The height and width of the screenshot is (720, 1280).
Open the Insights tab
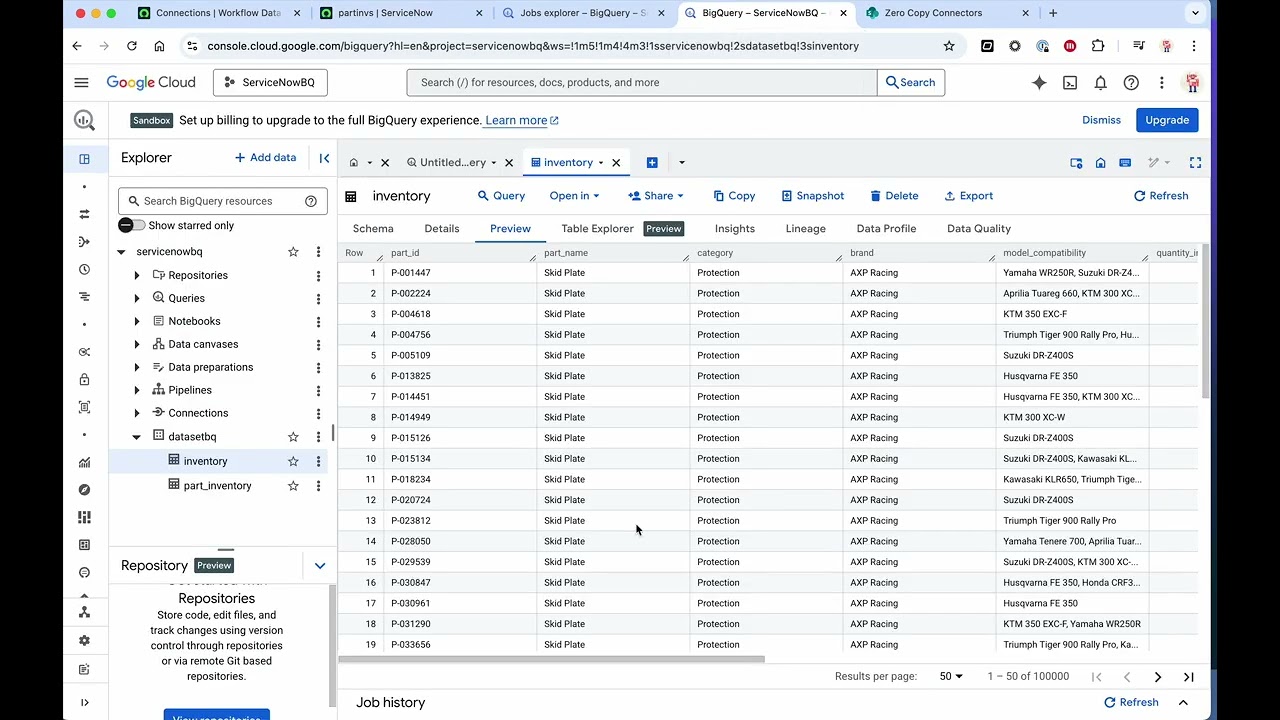click(735, 229)
